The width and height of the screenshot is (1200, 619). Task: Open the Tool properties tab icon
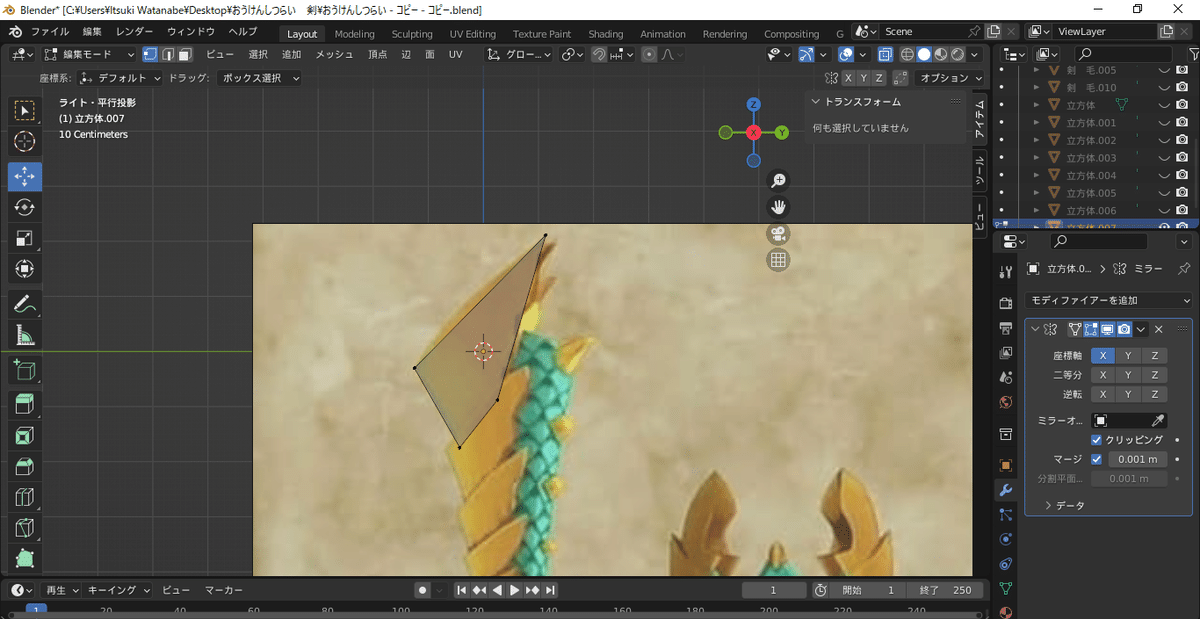pyautogui.click(x=1006, y=270)
